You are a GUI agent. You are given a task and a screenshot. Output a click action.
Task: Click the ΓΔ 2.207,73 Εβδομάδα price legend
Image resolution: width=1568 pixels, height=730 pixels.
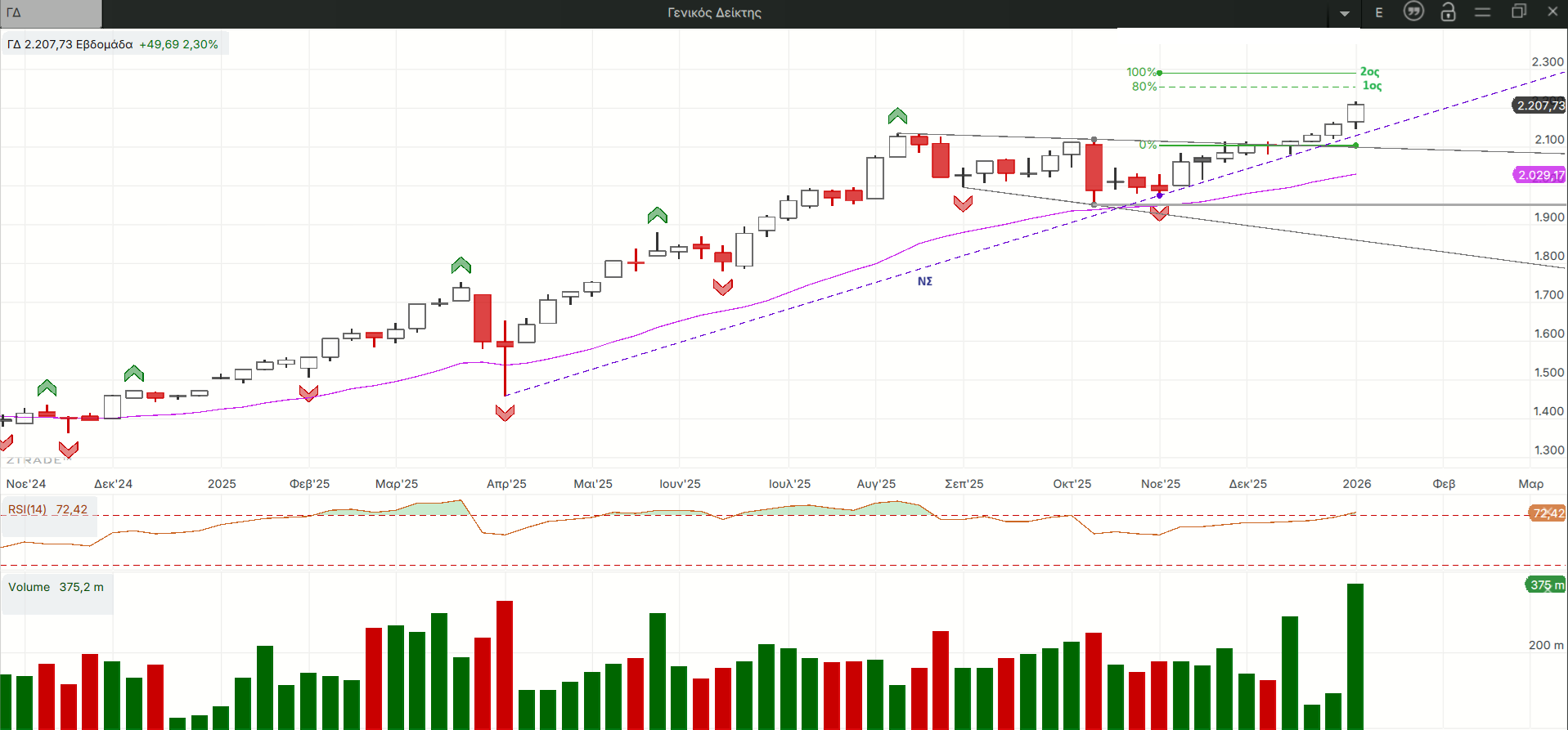point(113,44)
